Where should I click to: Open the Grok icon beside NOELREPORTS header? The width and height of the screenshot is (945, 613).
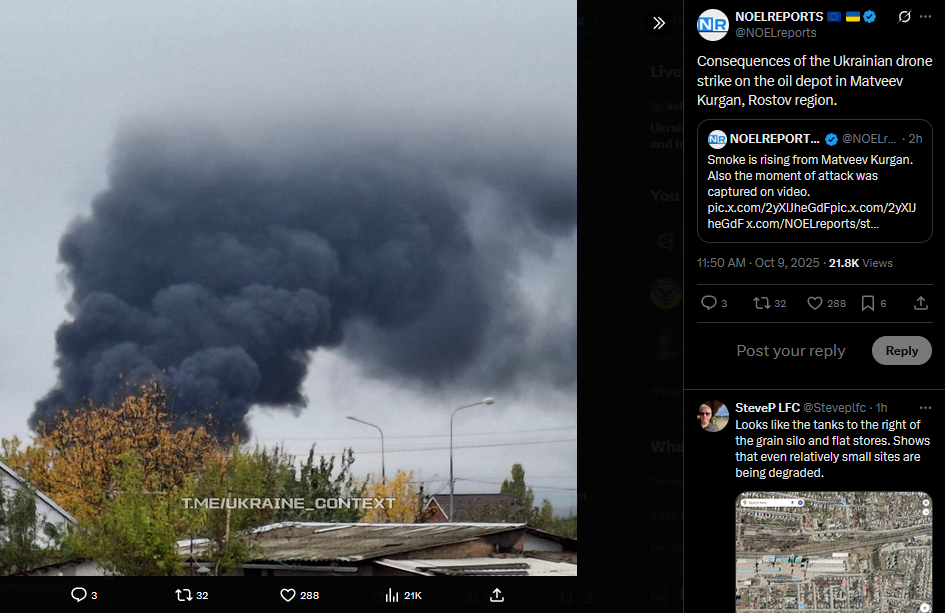click(904, 17)
